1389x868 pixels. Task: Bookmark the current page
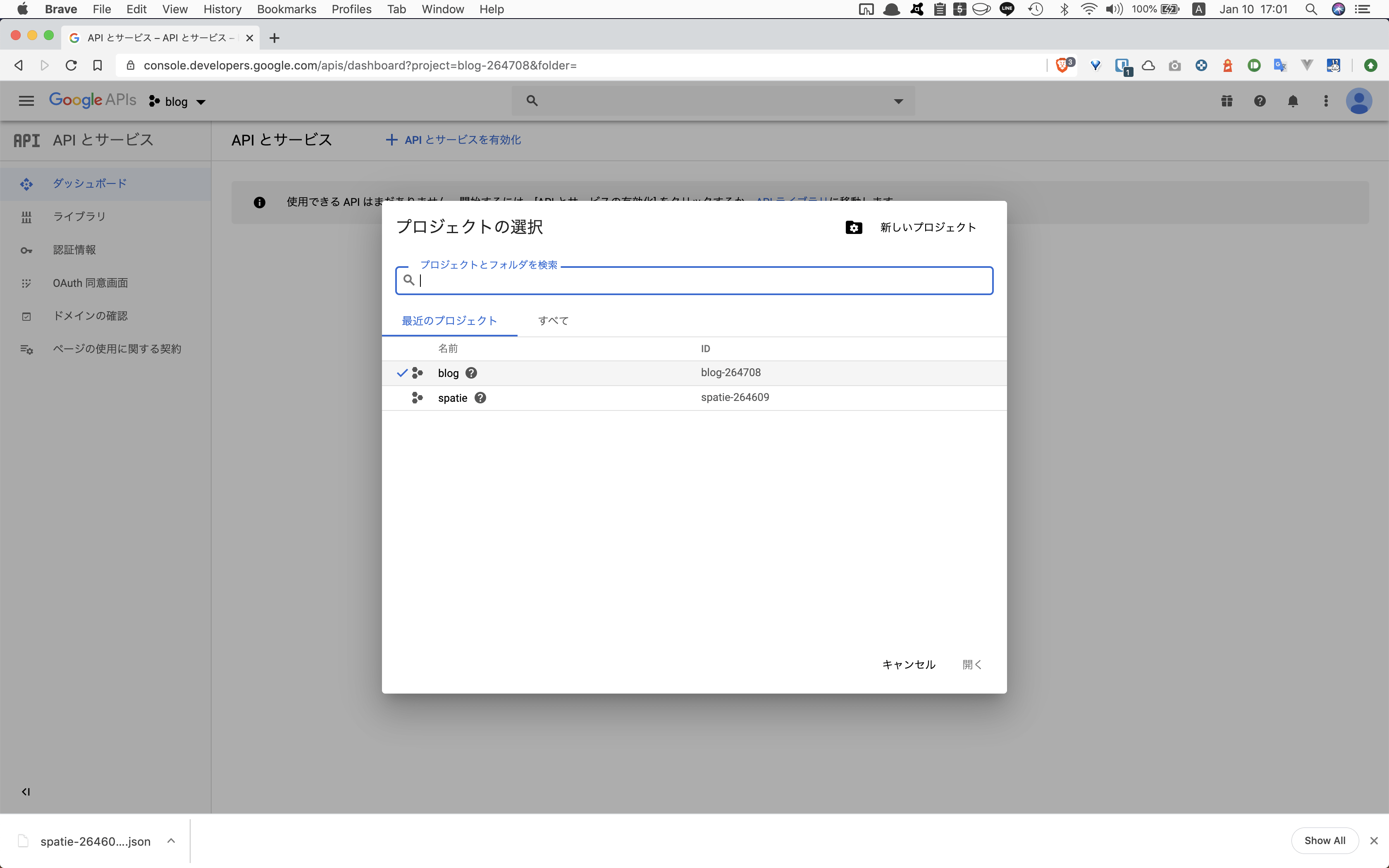97,65
